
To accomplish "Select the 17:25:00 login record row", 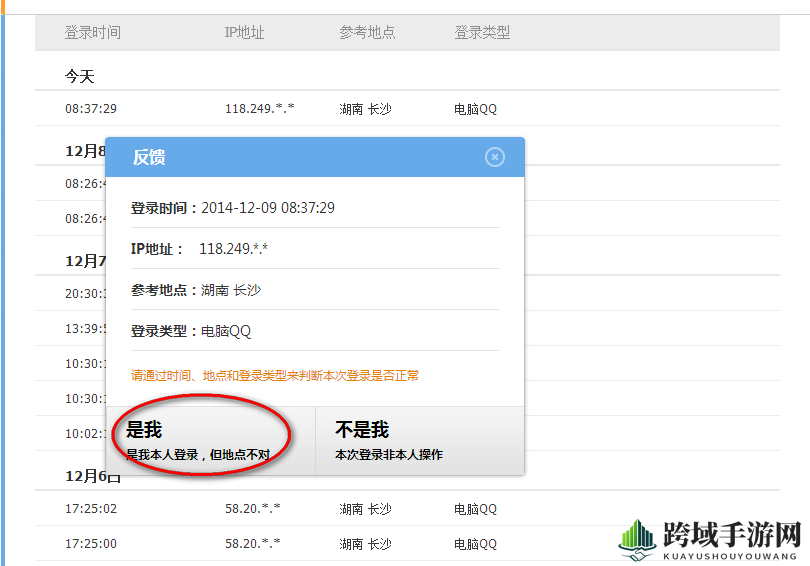I will (x=407, y=544).
